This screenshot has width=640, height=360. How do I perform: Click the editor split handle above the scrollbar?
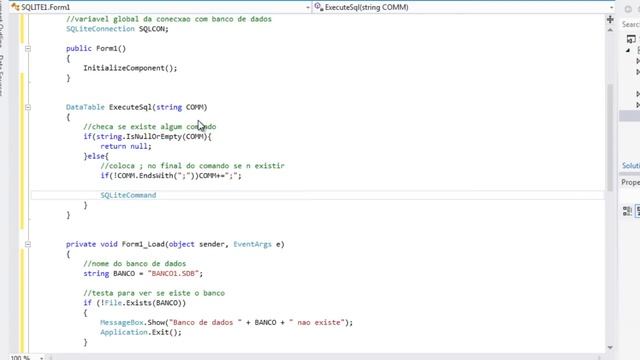tap(610, 19)
